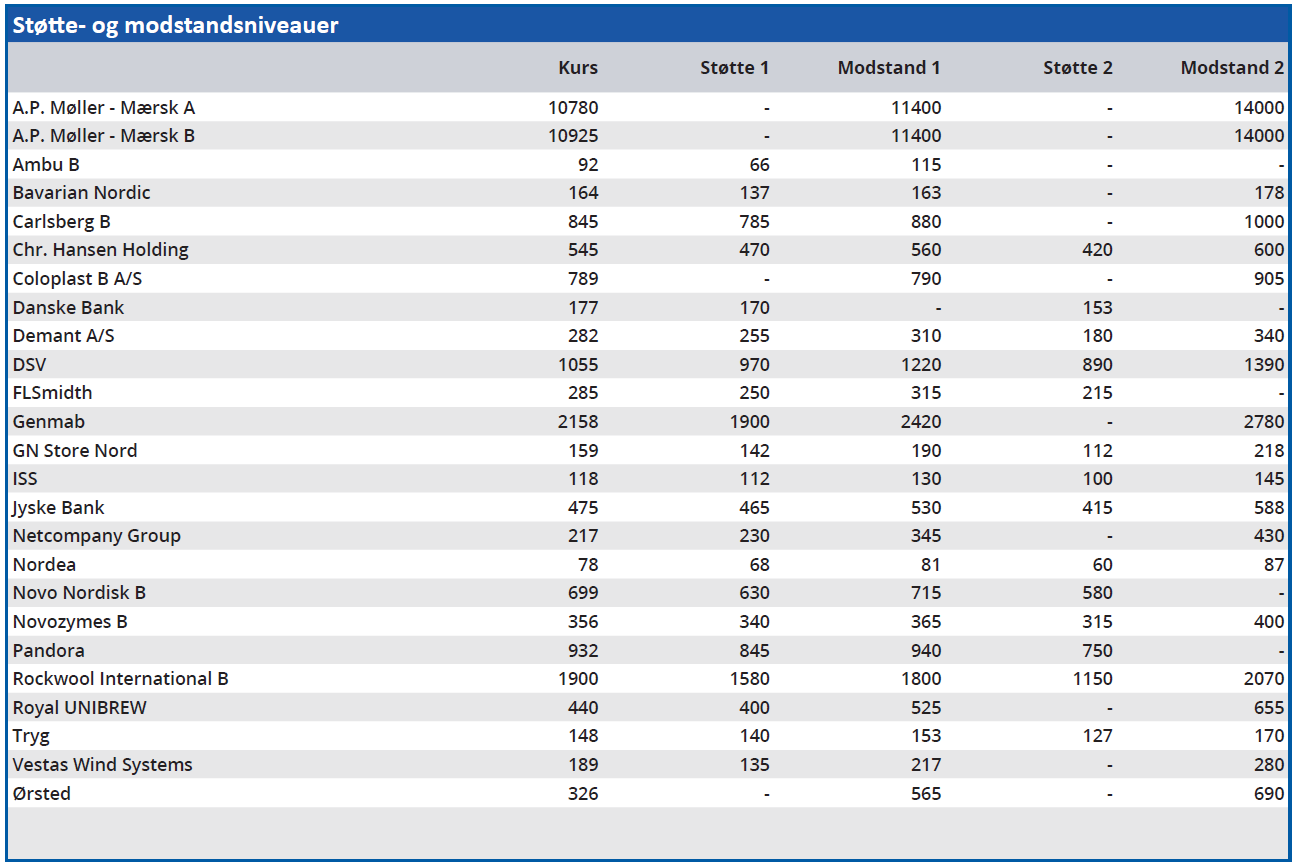The width and height of the screenshot is (1296, 865).
Task: Click Genmab Kurs value 2158
Action: (x=578, y=422)
